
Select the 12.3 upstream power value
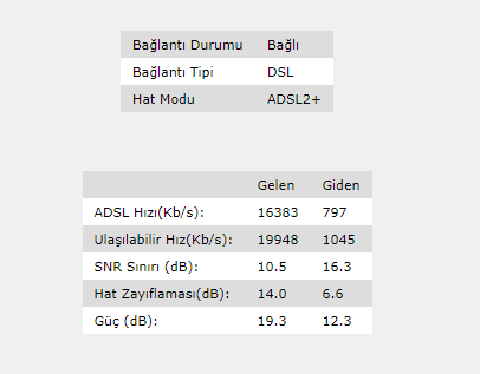pos(337,321)
